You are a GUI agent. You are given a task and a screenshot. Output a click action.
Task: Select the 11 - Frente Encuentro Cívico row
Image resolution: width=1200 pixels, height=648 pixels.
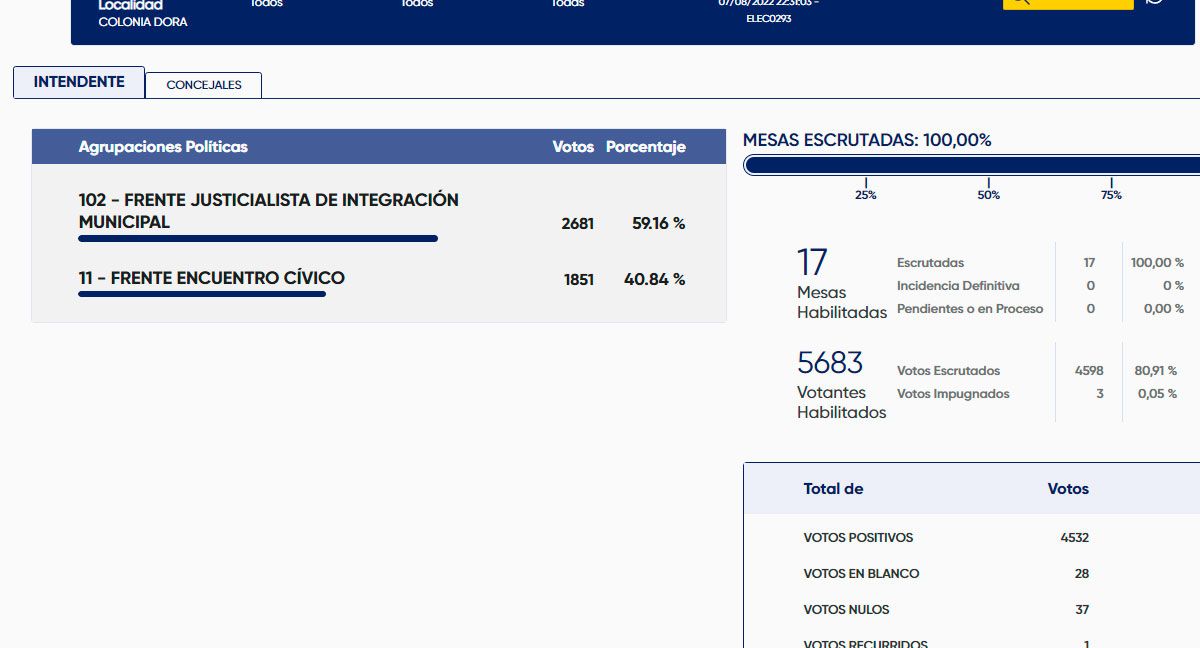point(211,278)
